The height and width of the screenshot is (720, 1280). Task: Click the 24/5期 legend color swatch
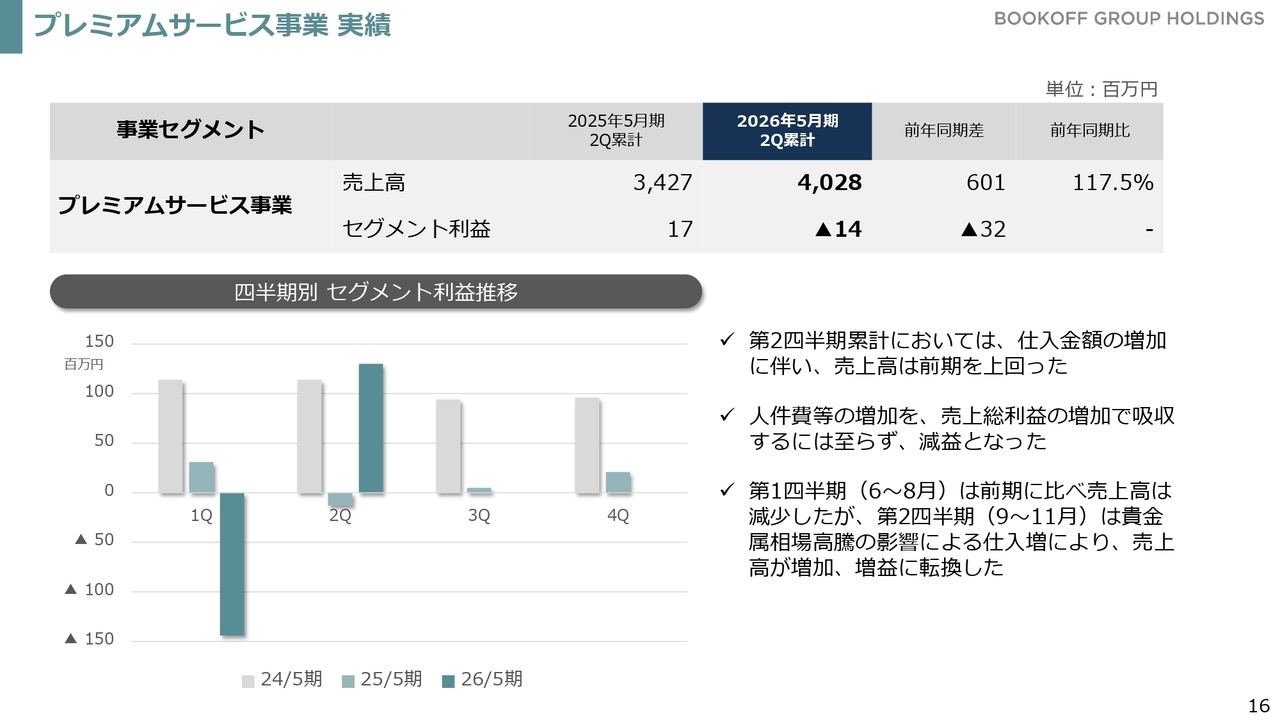coord(248,681)
